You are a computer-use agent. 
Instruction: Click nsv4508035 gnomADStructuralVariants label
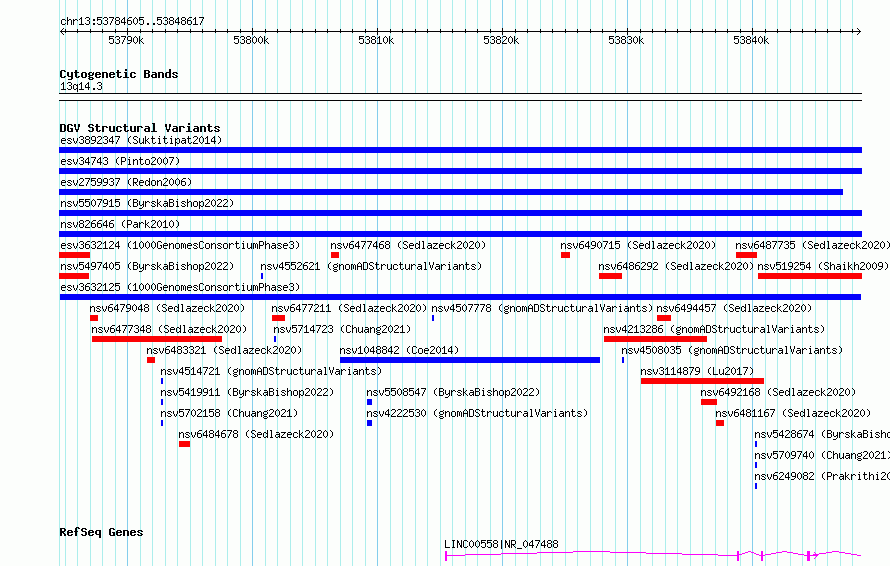tap(732, 350)
